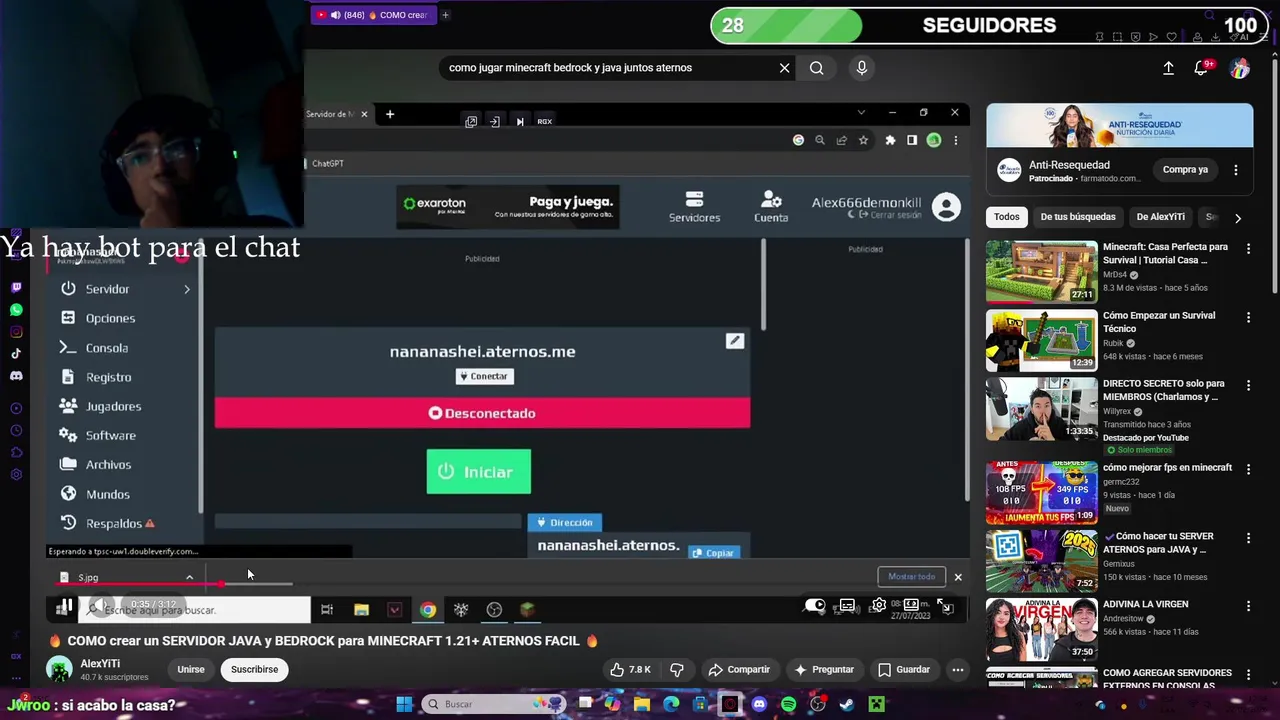
Task: Open a new browser tab
Action: click(445, 15)
